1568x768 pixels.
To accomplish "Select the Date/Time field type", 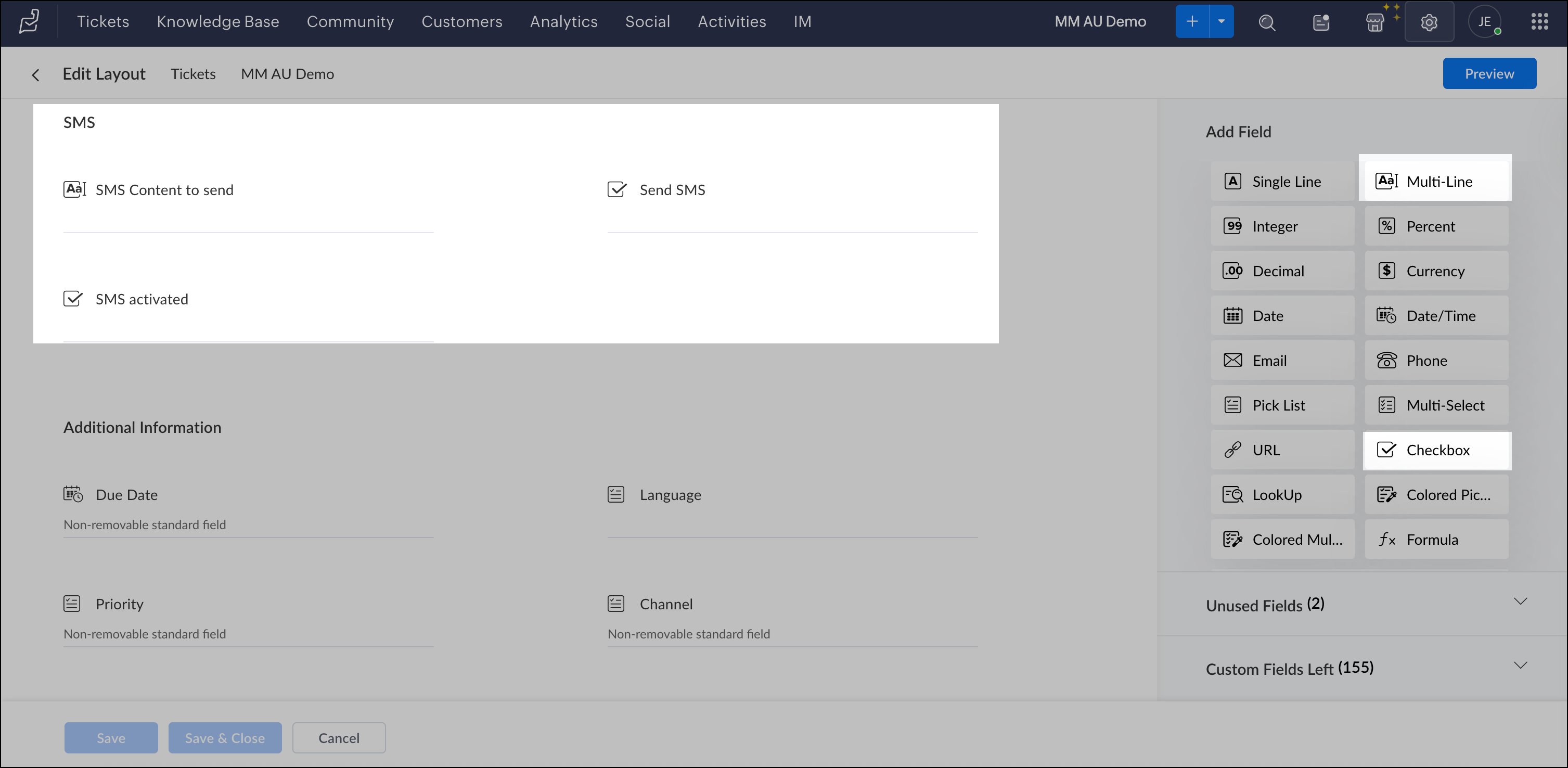I will (x=1436, y=315).
